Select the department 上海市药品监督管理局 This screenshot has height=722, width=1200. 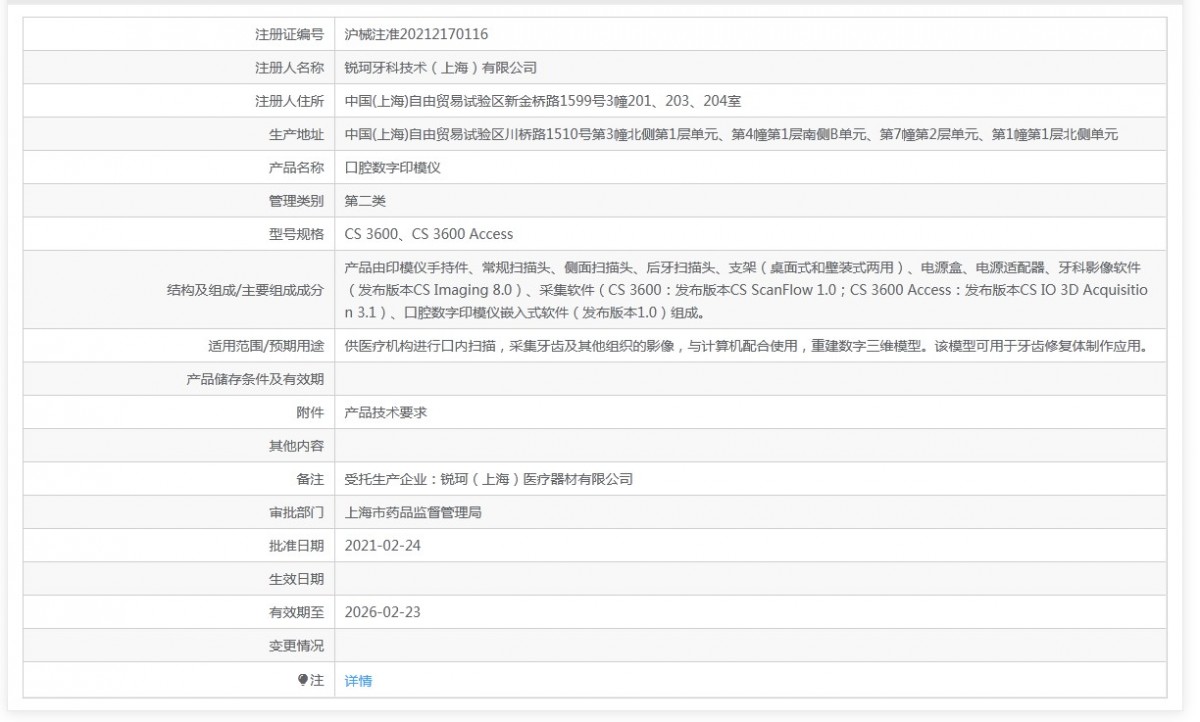pyautogui.click(x=414, y=512)
